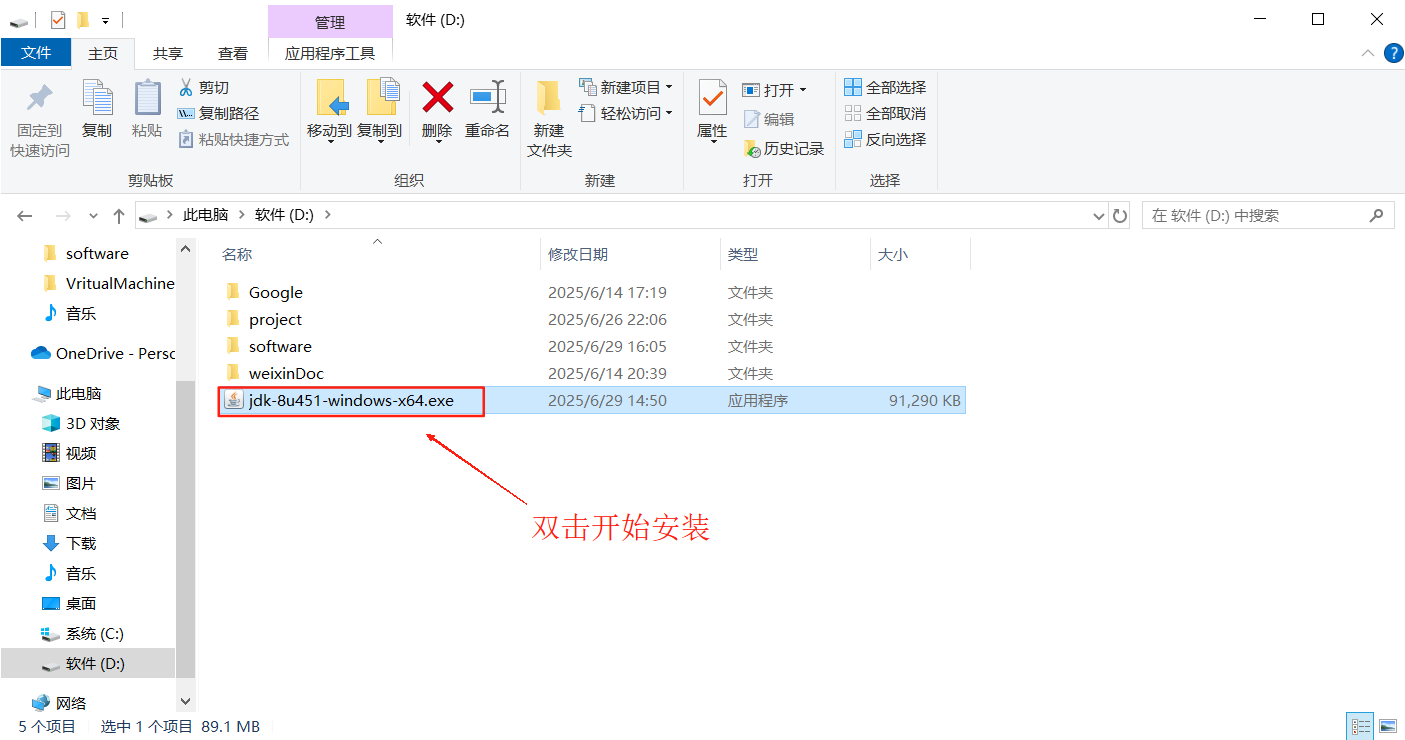Open the New item (新建项目) dropdown
The image size is (1405, 740).
click(626, 88)
